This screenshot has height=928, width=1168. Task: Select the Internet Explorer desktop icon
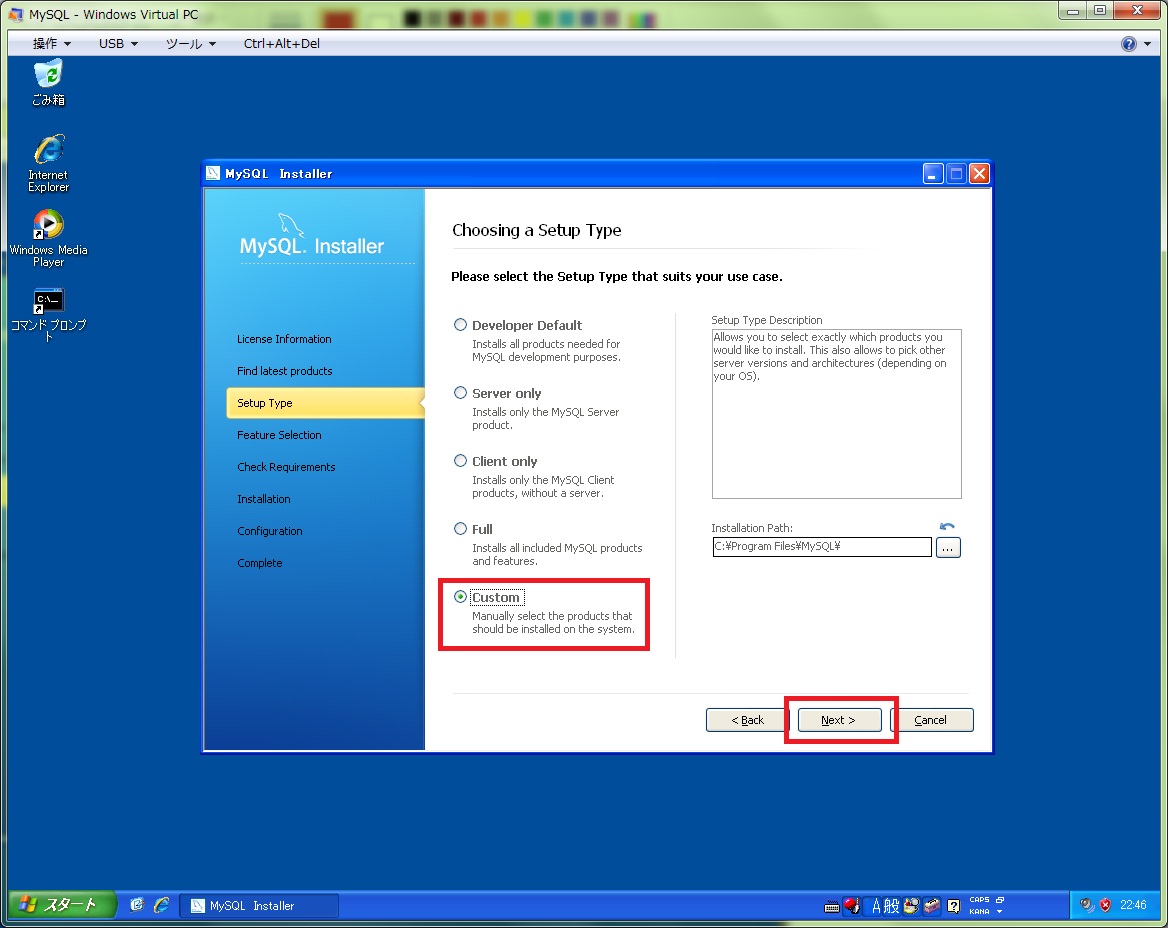[x=48, y=163]
